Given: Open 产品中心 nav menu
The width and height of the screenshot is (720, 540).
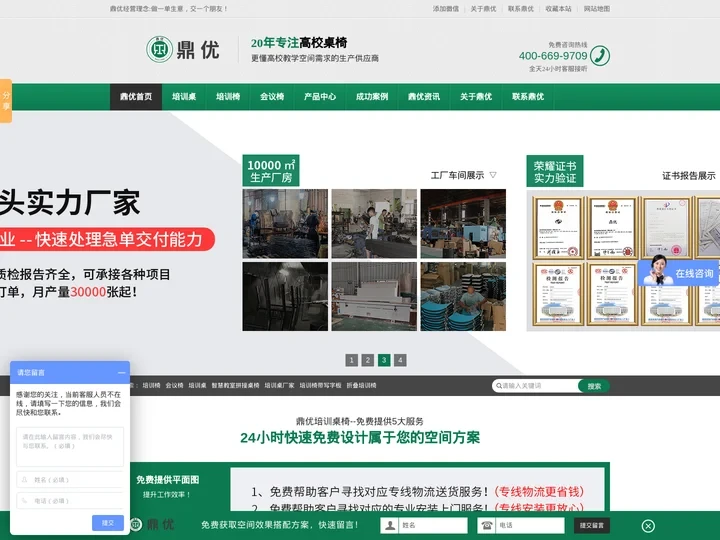Looking at the screenshot, I should pos(320,96).
